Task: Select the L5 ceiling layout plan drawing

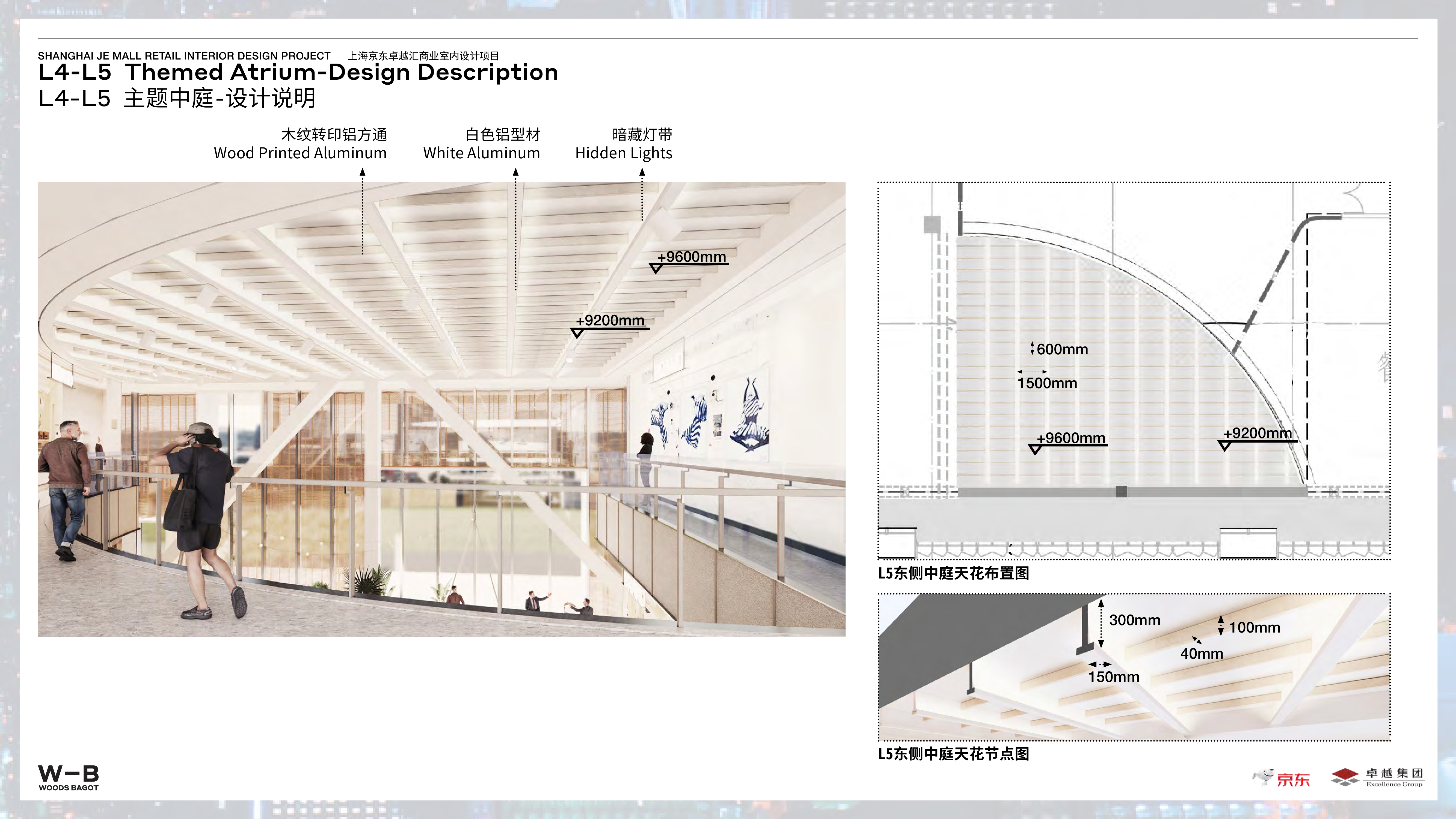Action: pos(1134,371)
